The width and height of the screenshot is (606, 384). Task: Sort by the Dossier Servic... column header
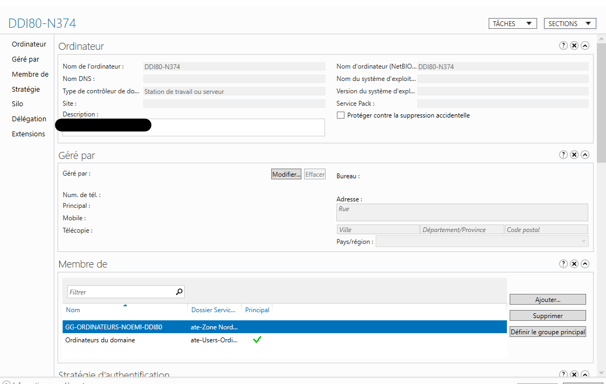tap(214, 310)
